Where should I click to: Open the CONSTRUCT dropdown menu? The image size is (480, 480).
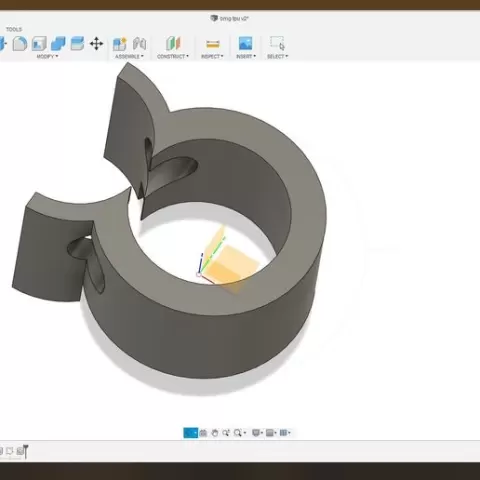click(x=173, y=57)
